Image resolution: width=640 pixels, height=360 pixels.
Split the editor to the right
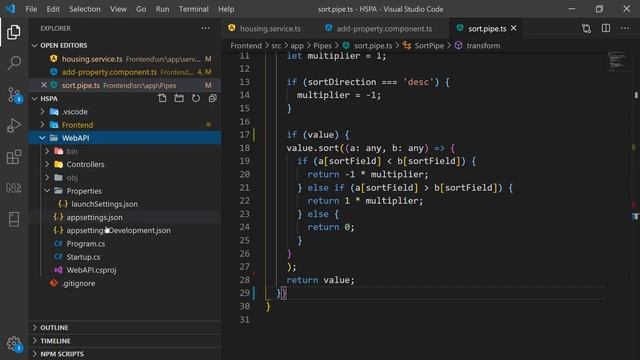pos(606,28)
